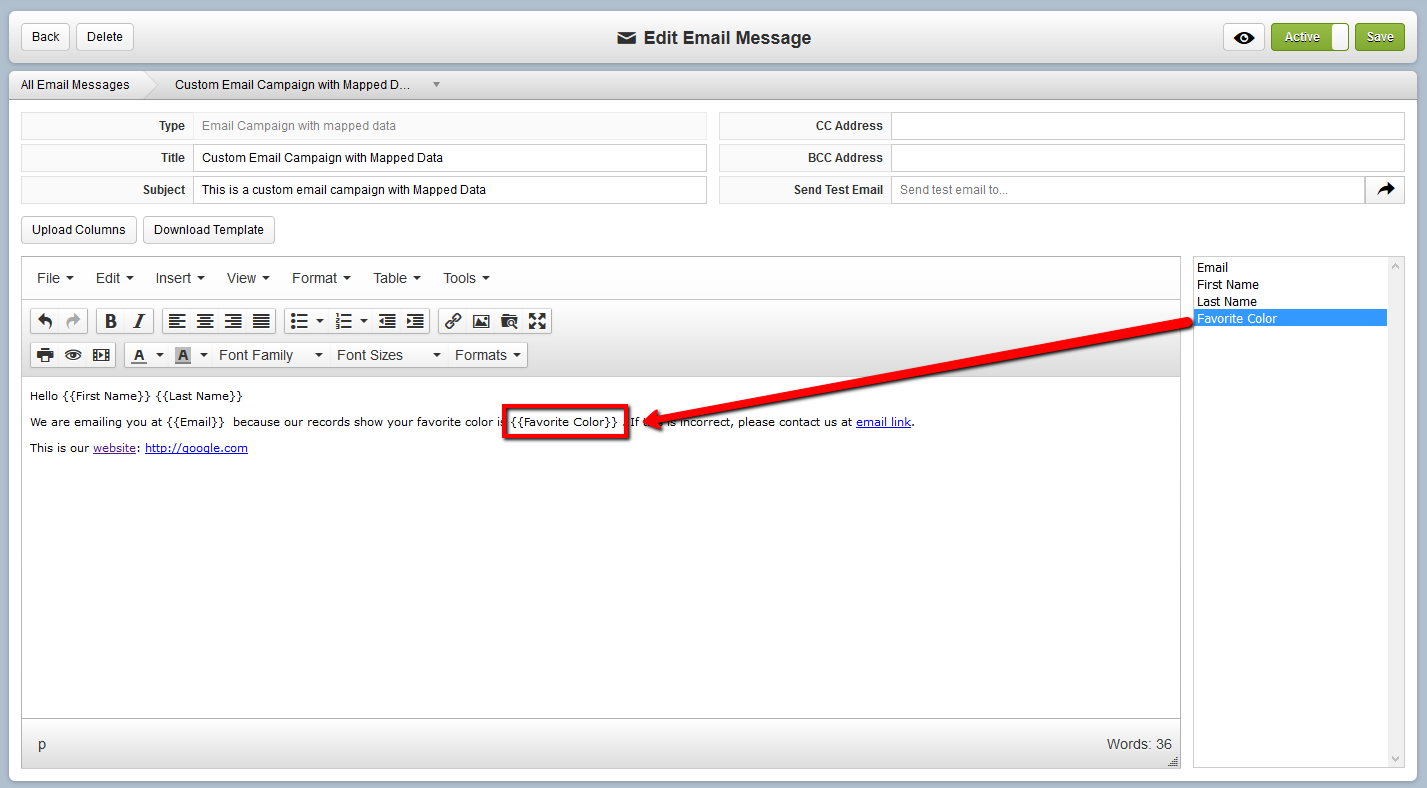Image resolution: width=1427 pixels, height=788 pixels.
Task: Toggle bold formatting in editor toolbar
Action: pyautogui.click(x=111, y=321)
